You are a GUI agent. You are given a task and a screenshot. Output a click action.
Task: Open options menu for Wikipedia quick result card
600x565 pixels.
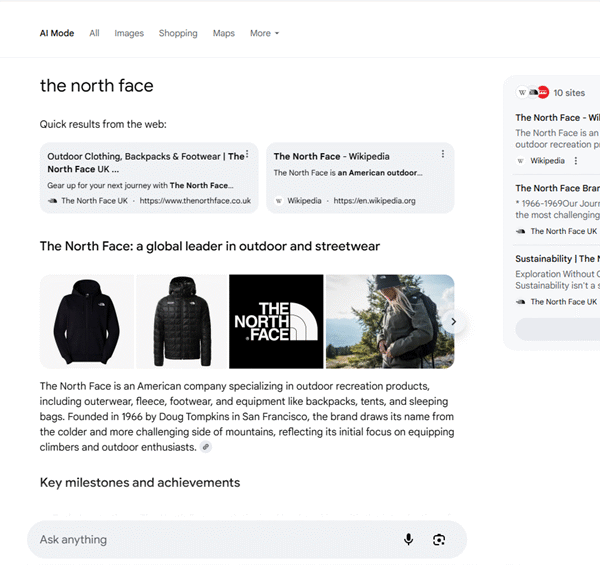[x=443, y=154]
